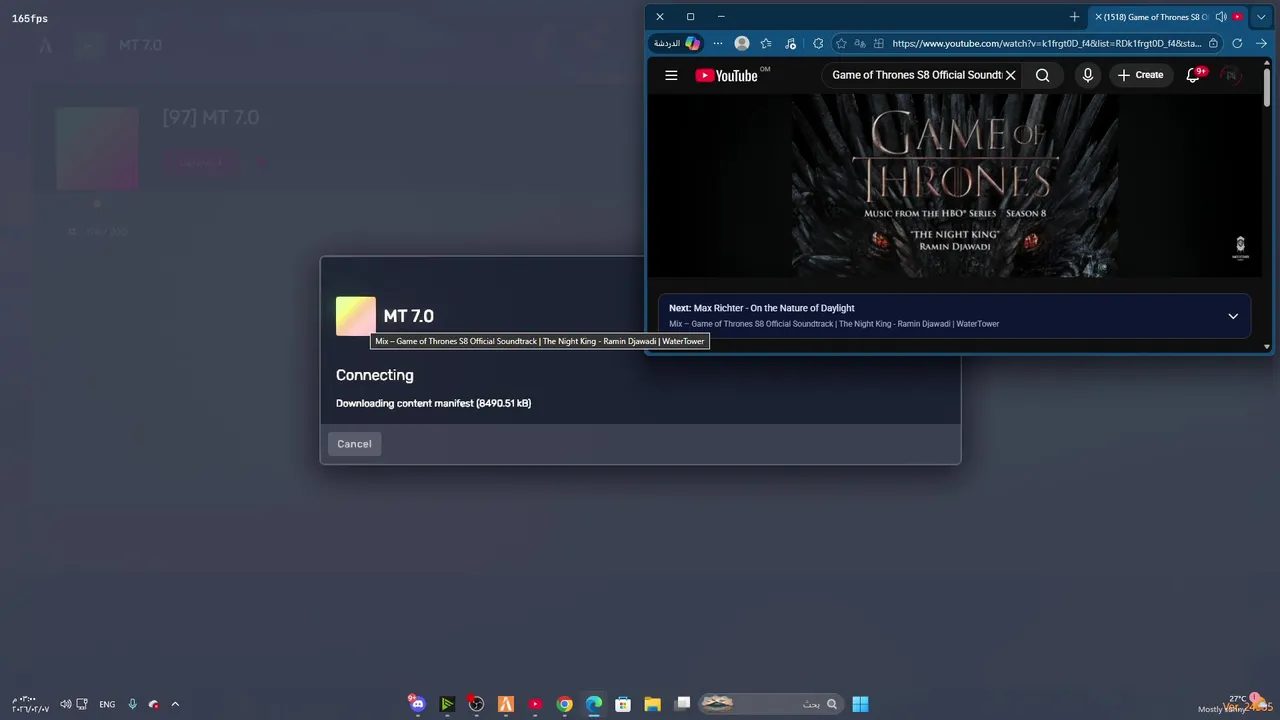Switch ENG input language indicator

(107, 704)
